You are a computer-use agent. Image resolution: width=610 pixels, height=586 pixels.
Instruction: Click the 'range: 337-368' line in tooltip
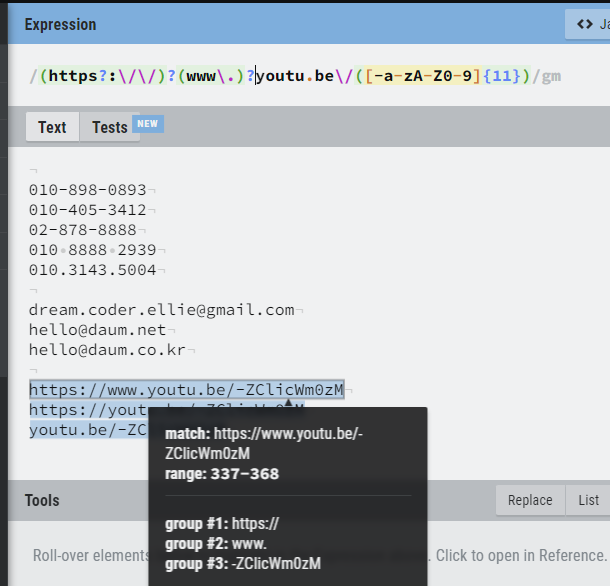coord(222,474)
